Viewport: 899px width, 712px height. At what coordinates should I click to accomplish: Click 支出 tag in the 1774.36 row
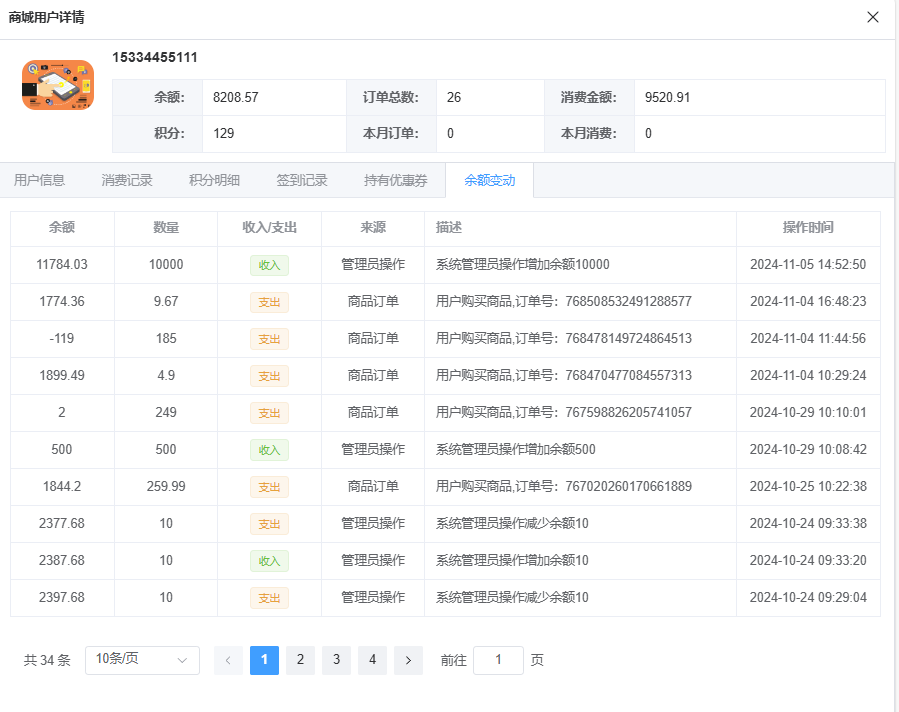[269, 302]
